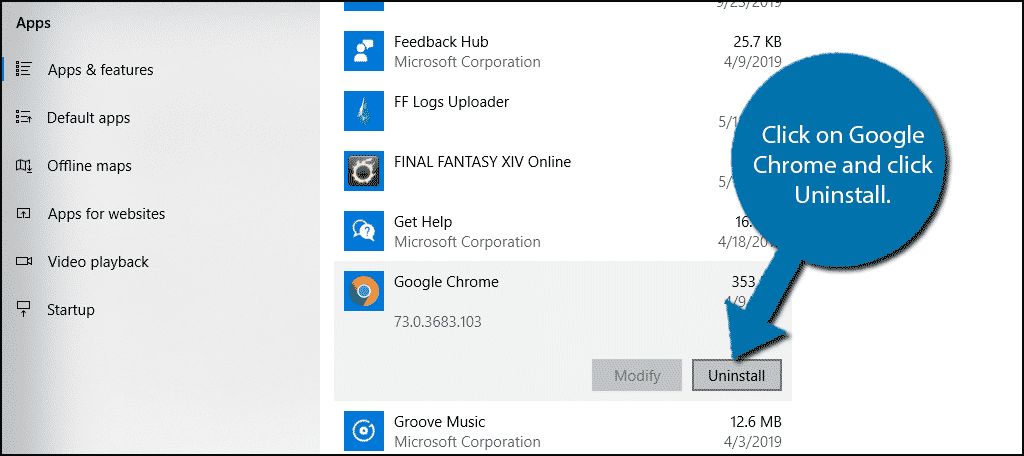Click the FINAL FANTASY XIV Online icon

364,171
